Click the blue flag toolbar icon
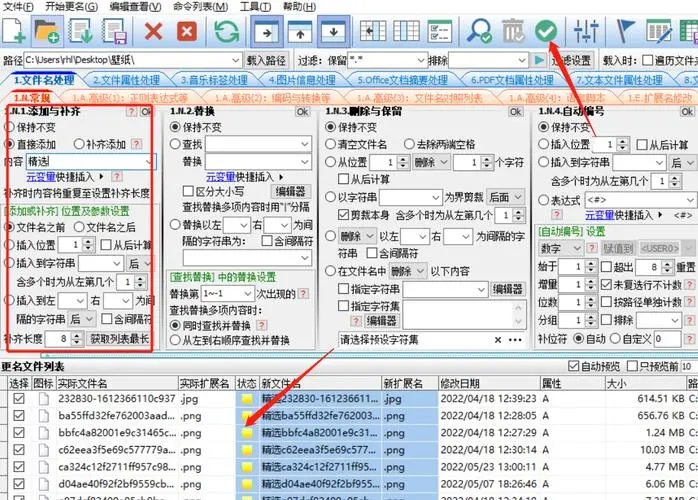 pos(625,32)
